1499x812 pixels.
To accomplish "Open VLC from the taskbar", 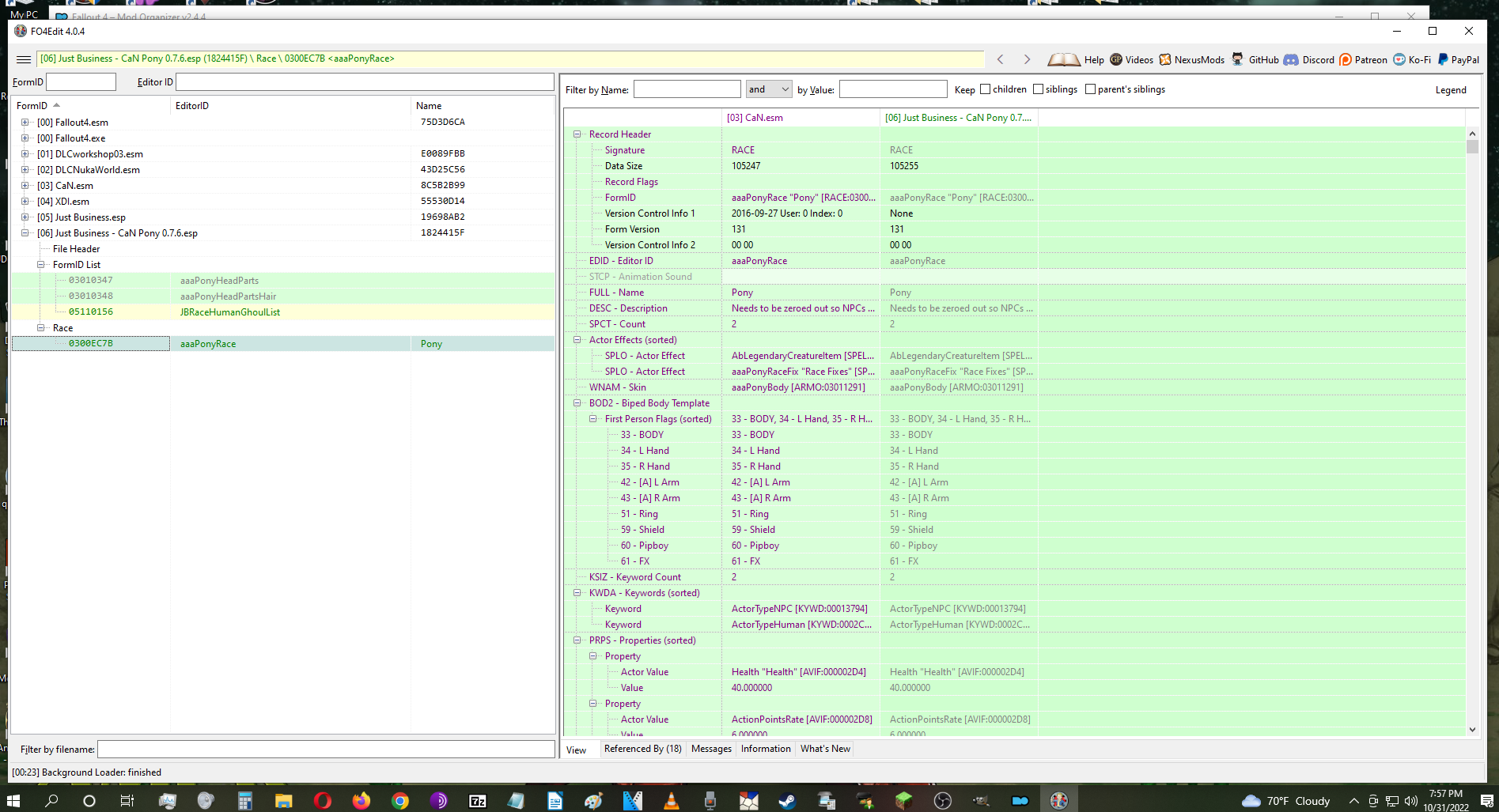I will (672, 801).
